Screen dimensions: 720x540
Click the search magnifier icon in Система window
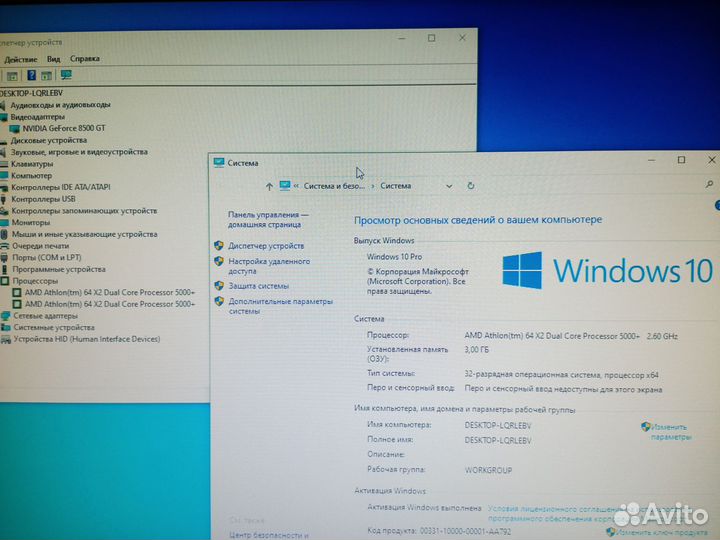(x=709, y=184)
